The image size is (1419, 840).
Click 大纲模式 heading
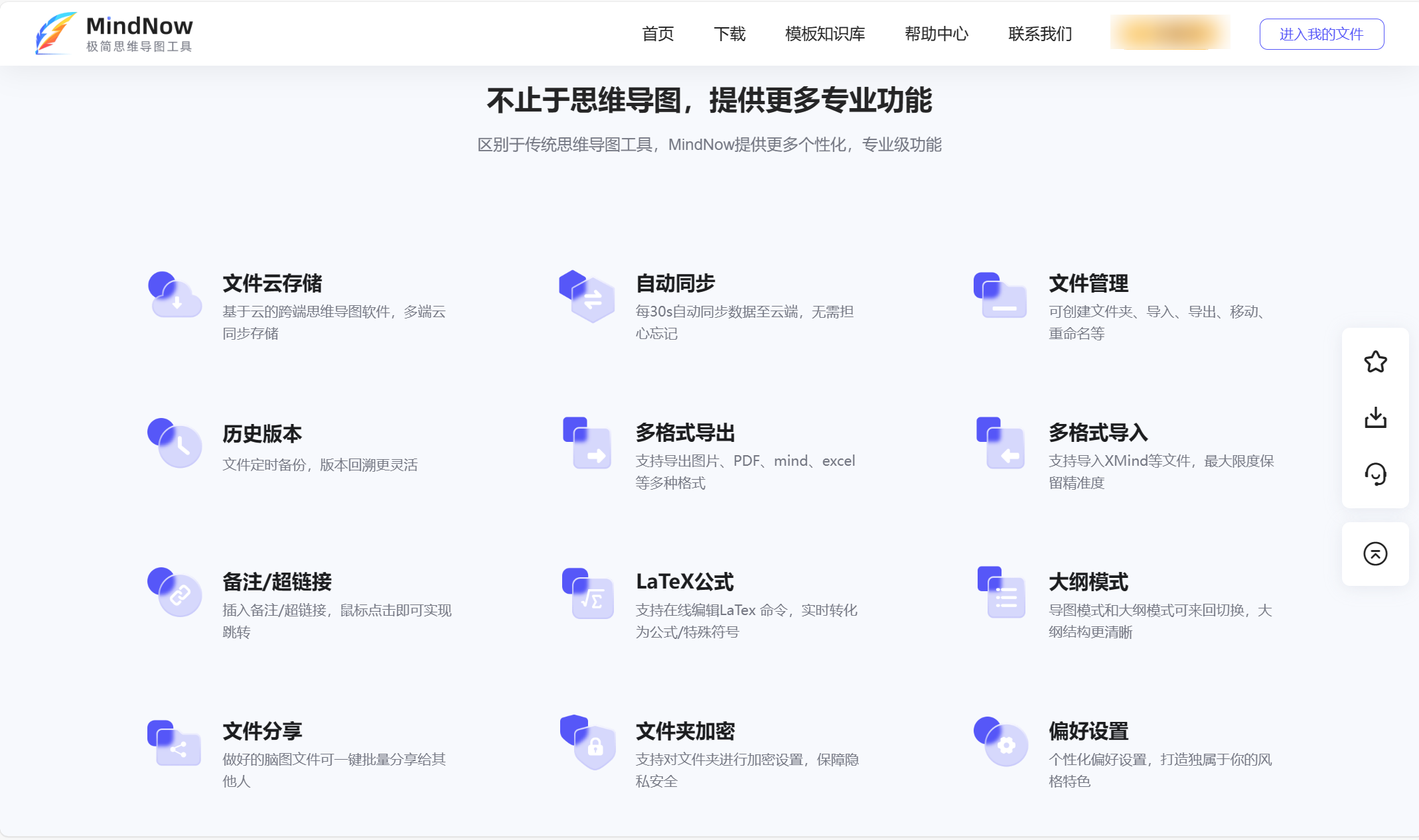point(1088,582)
